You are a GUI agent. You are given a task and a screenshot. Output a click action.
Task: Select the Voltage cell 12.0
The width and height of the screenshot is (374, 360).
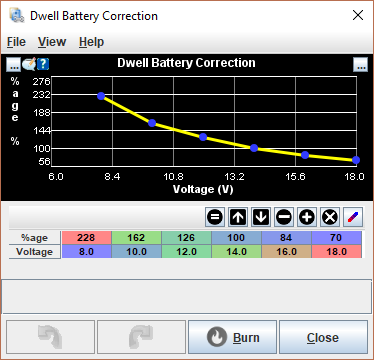point(186,251)
